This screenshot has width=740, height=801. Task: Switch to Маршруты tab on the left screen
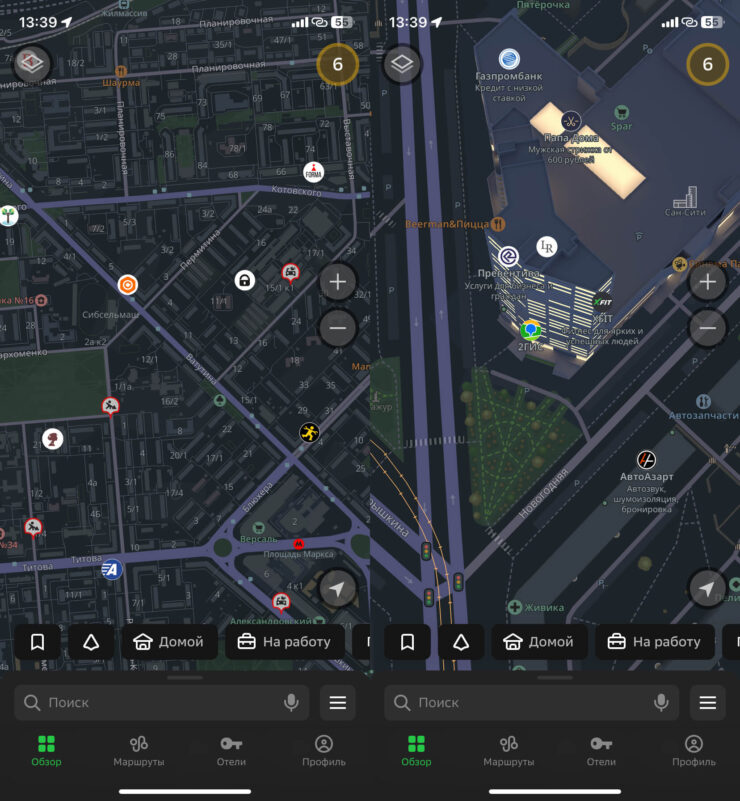138,751
